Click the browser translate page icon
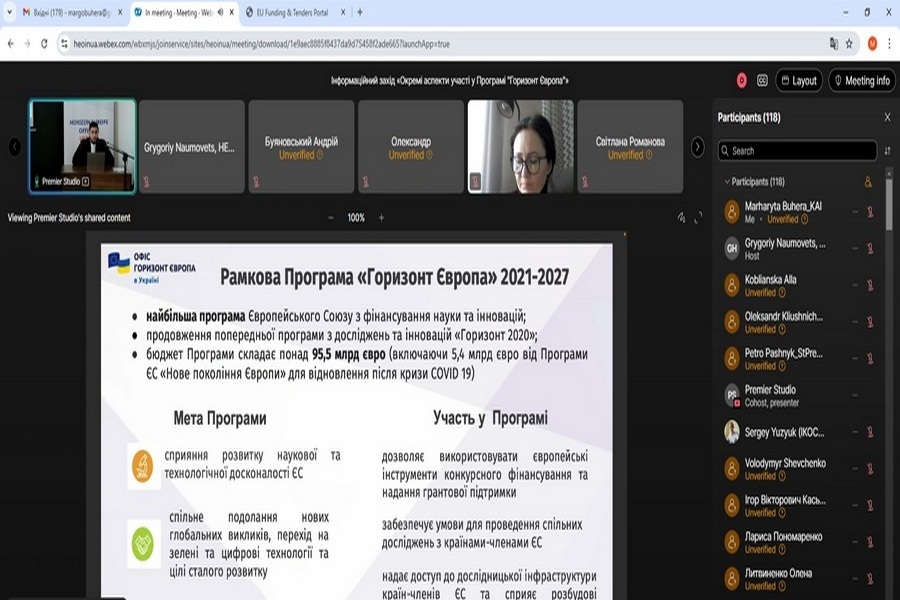 [x=833, y=44]
